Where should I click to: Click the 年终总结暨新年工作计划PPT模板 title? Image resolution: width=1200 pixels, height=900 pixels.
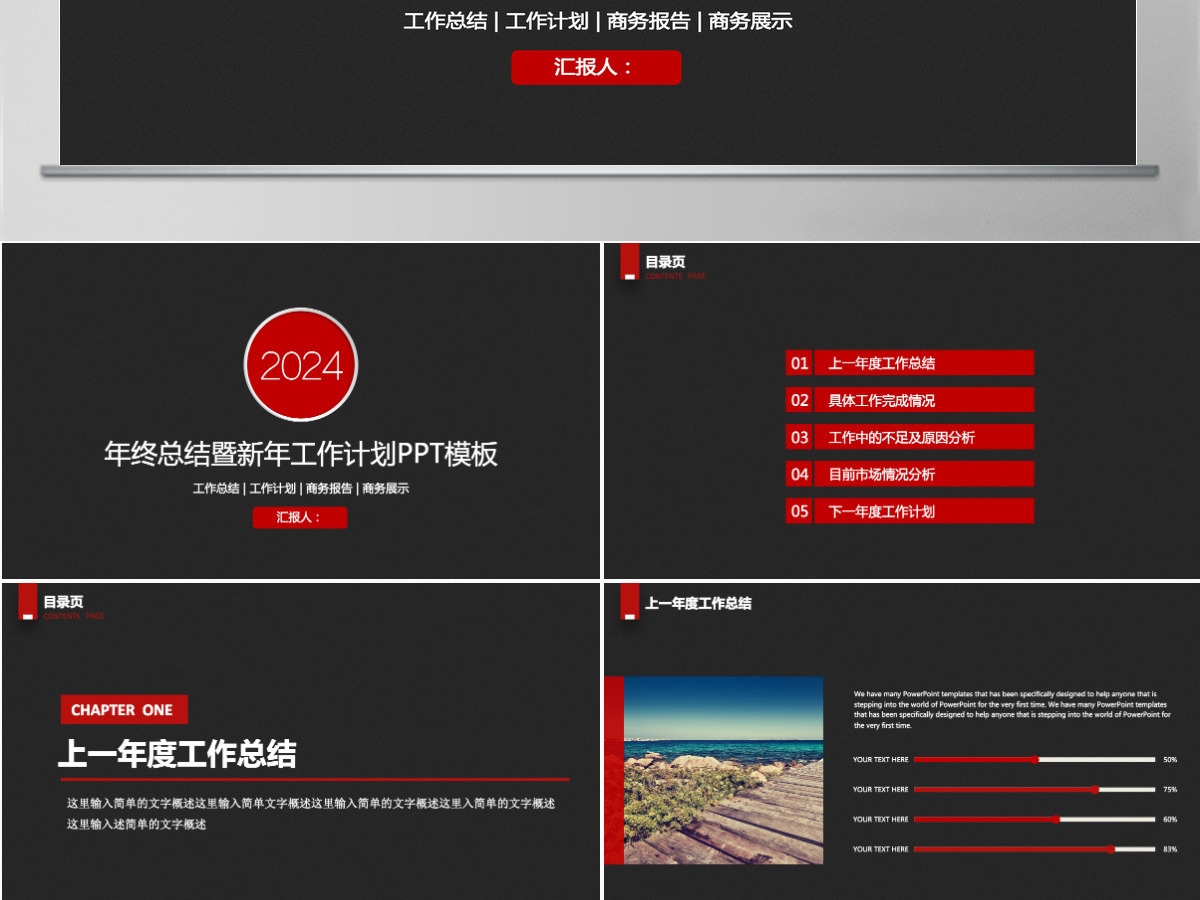click(301, 454)
